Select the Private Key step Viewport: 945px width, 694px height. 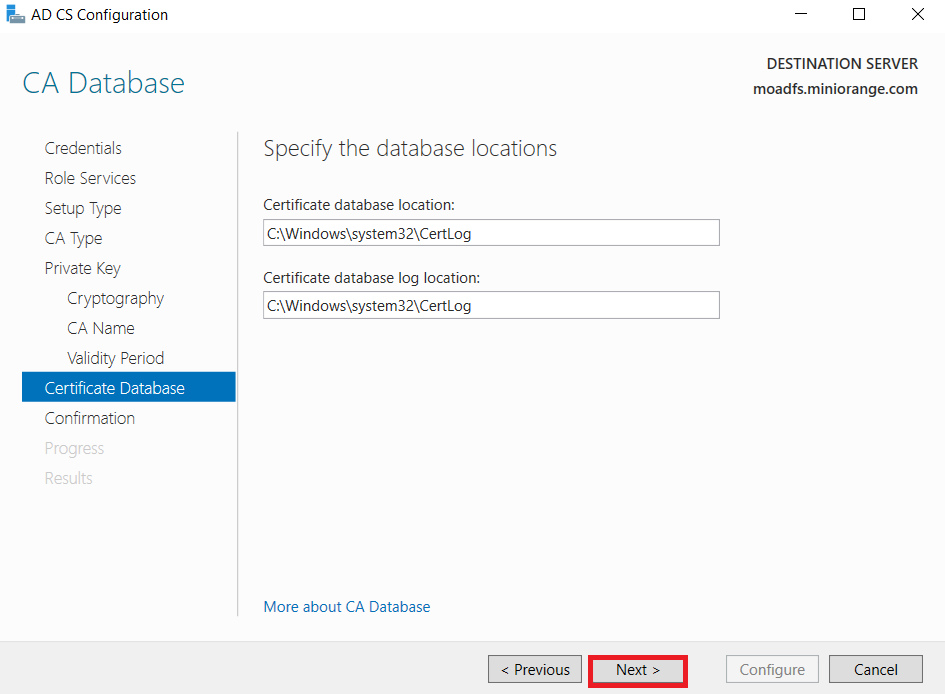(x=82, y=267)
